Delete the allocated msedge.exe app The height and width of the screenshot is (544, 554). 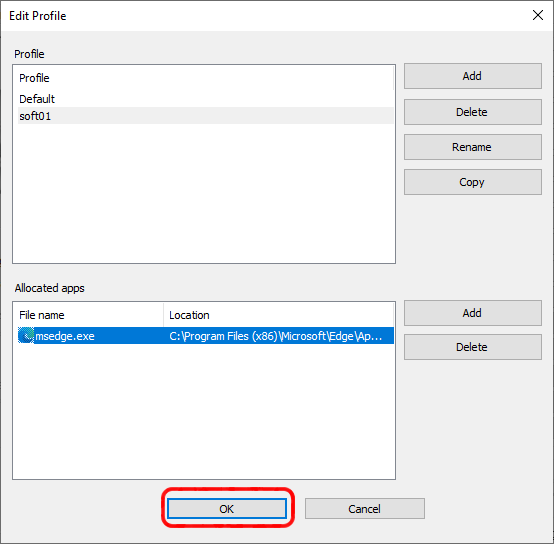pyautogui.click(x=472, y=347)
